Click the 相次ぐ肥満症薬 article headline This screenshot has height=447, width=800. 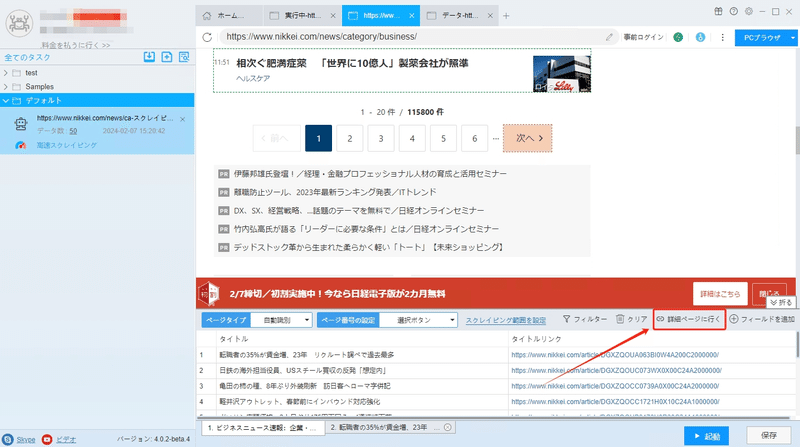point(352,63)
